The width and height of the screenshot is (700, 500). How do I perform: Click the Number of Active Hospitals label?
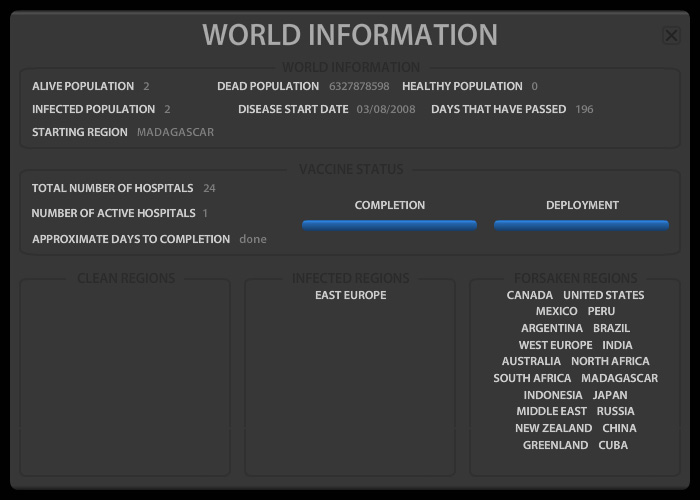point(113,213)
